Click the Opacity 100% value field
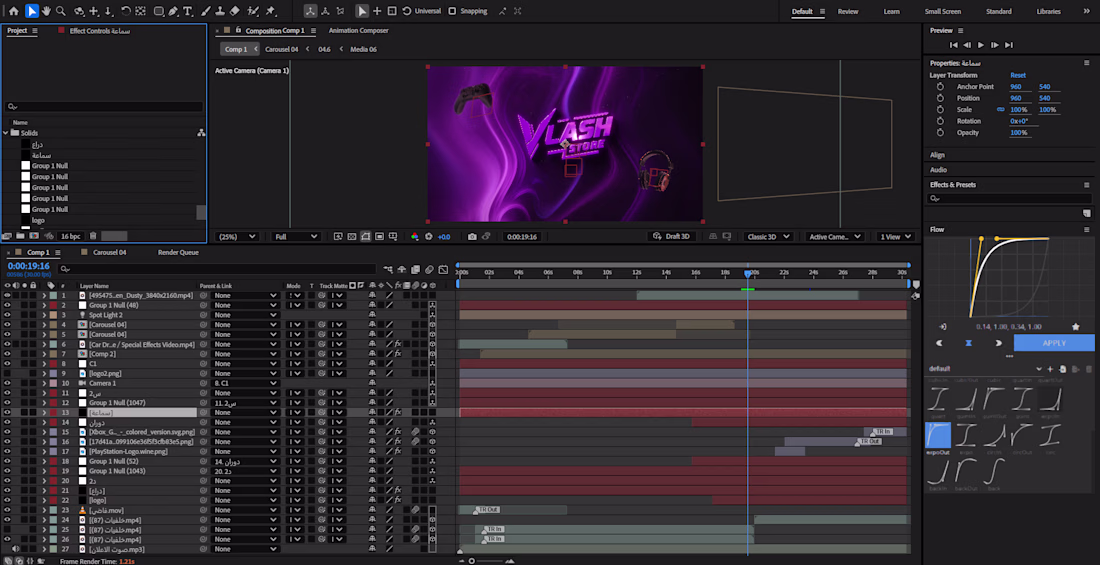This screenshot has height=565, width=1100. [1019, 132]
